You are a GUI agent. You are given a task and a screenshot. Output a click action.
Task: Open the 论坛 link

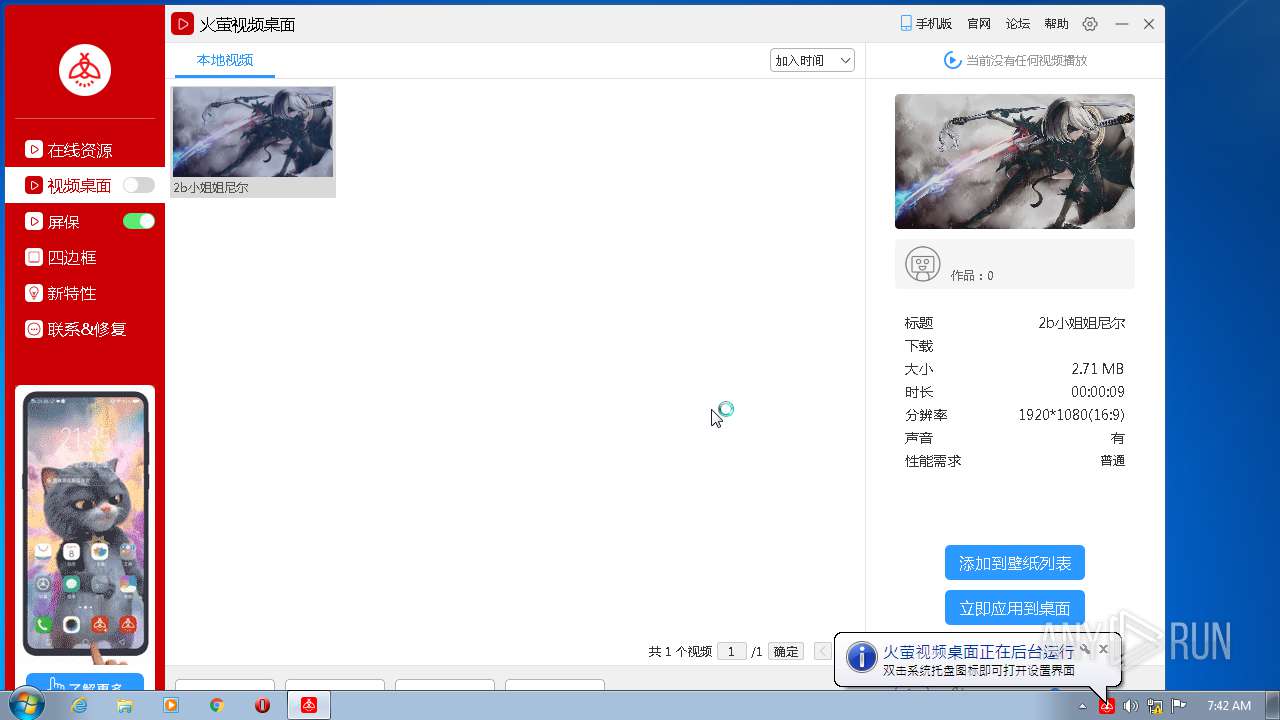[1018, 24]
